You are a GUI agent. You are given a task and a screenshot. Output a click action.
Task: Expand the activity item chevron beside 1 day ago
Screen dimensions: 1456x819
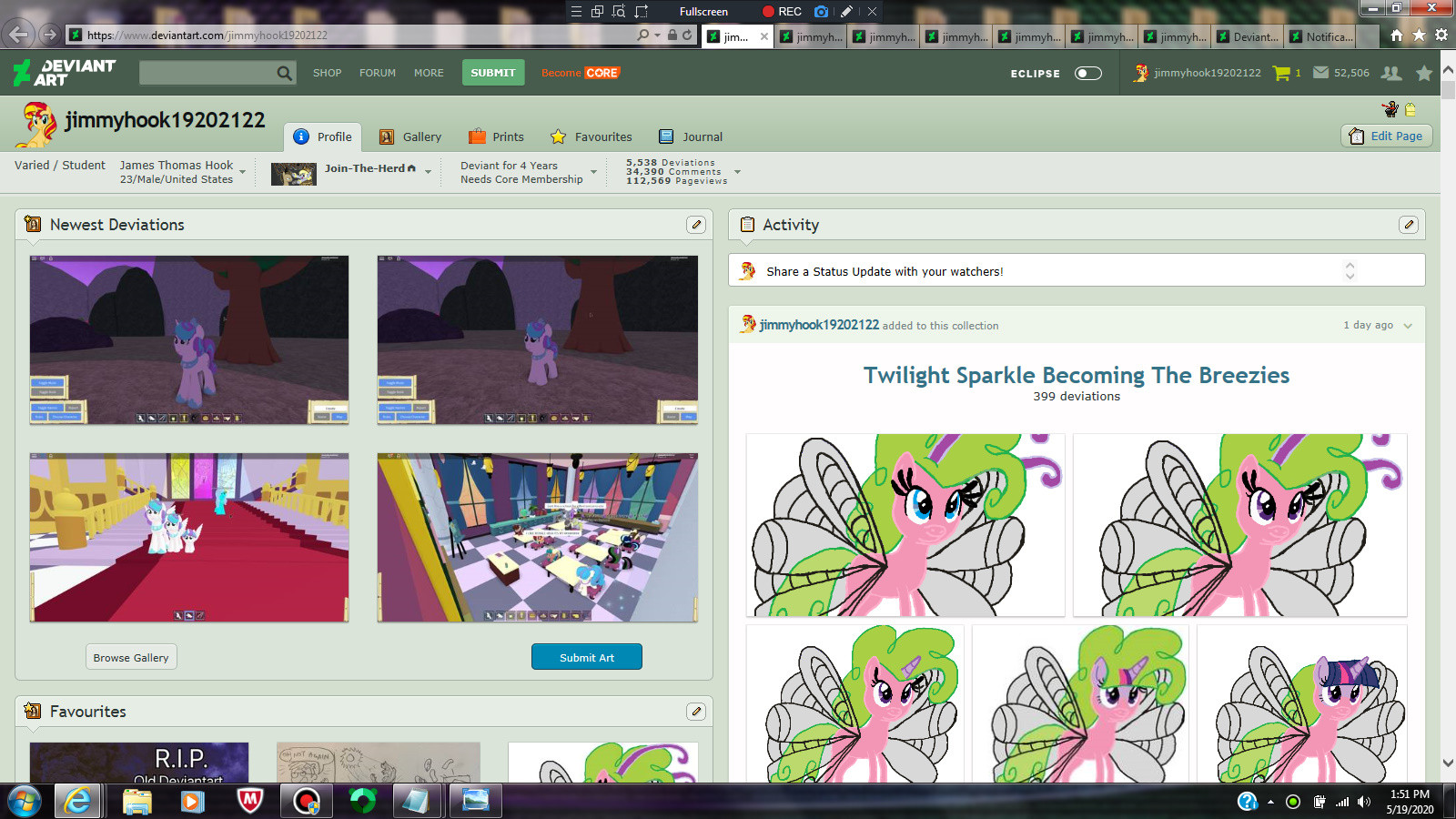(1408, 326)
